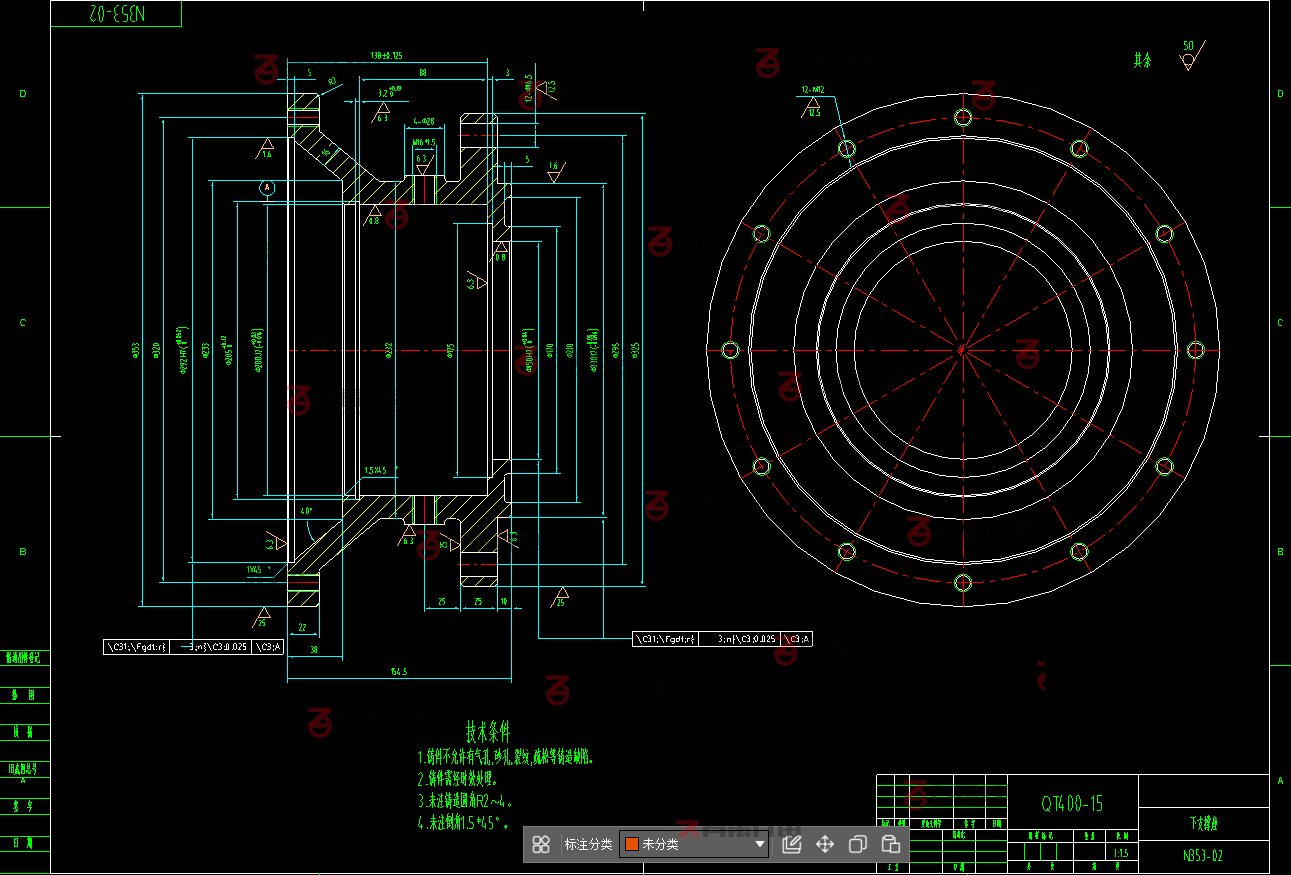This screenshot has height=875, width=1291.
Task: Click the copy icon with overlapping squares
Action: (x=857, y=844)
